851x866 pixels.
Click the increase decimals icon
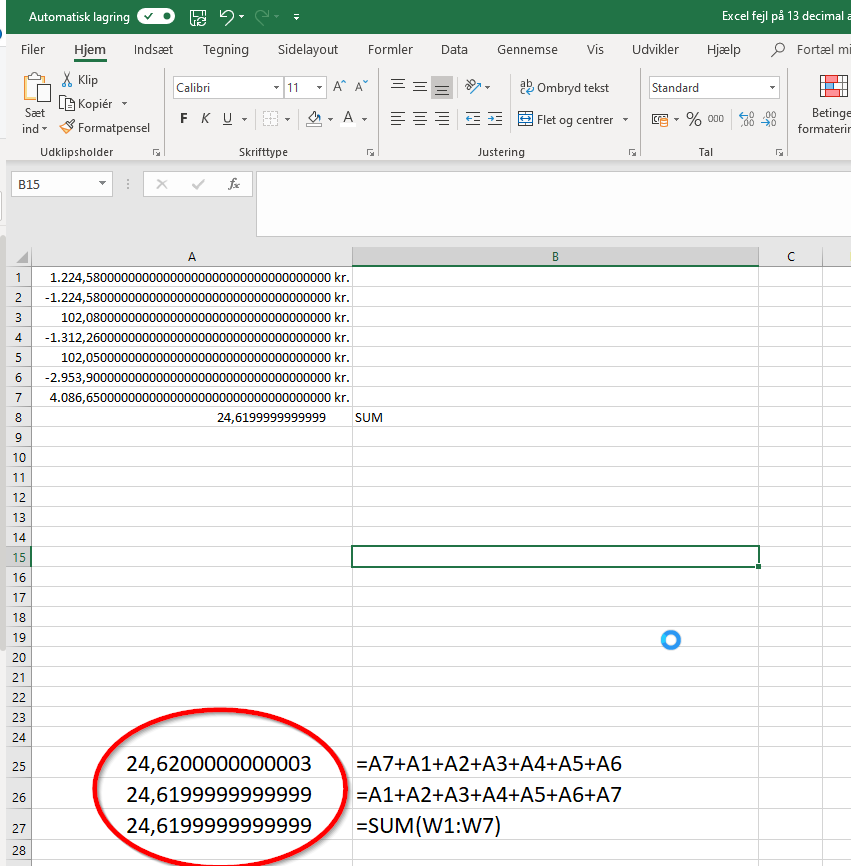coord(747,119)
